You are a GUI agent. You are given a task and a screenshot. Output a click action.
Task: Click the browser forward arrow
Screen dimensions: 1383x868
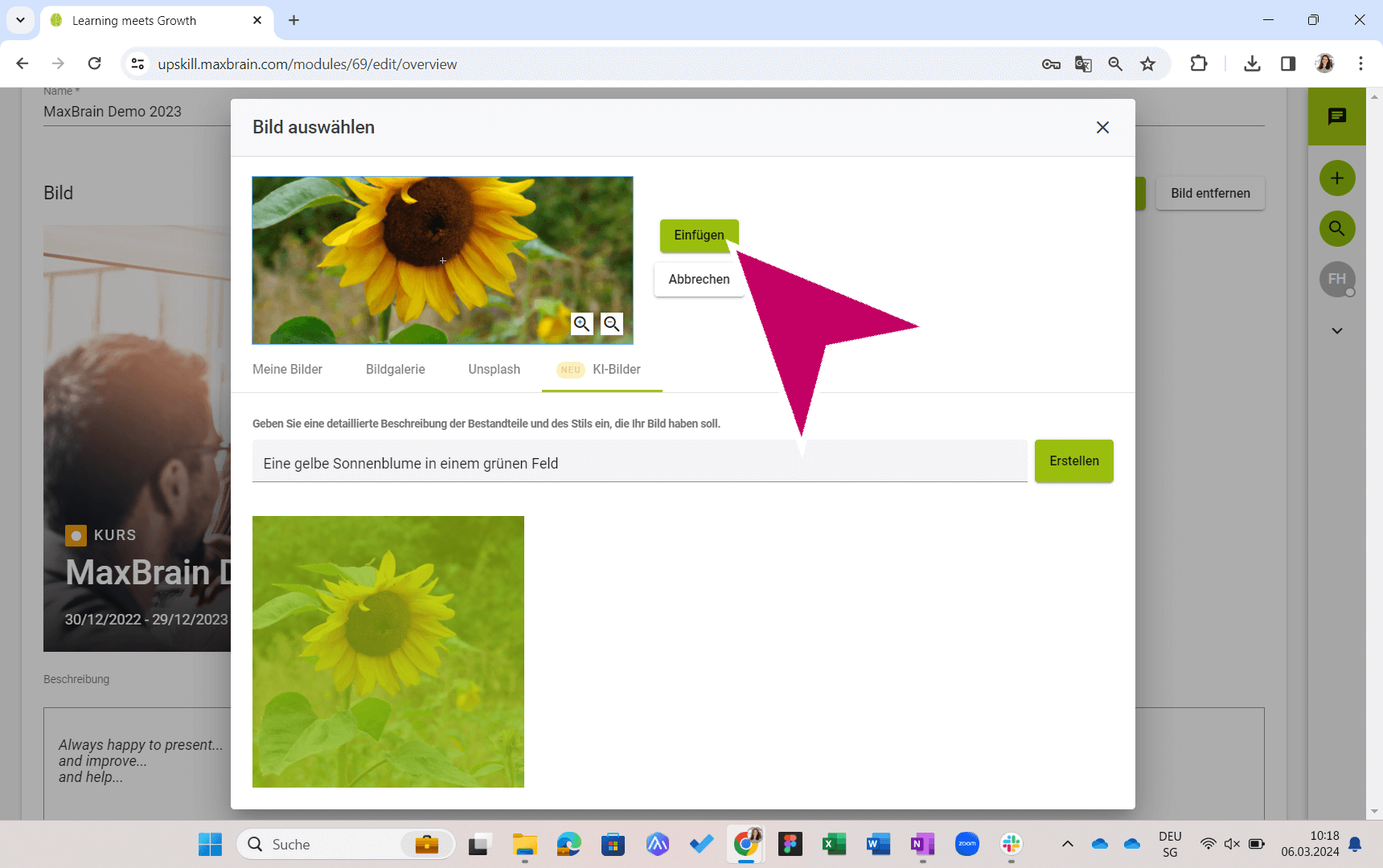[x=58, y=63]
